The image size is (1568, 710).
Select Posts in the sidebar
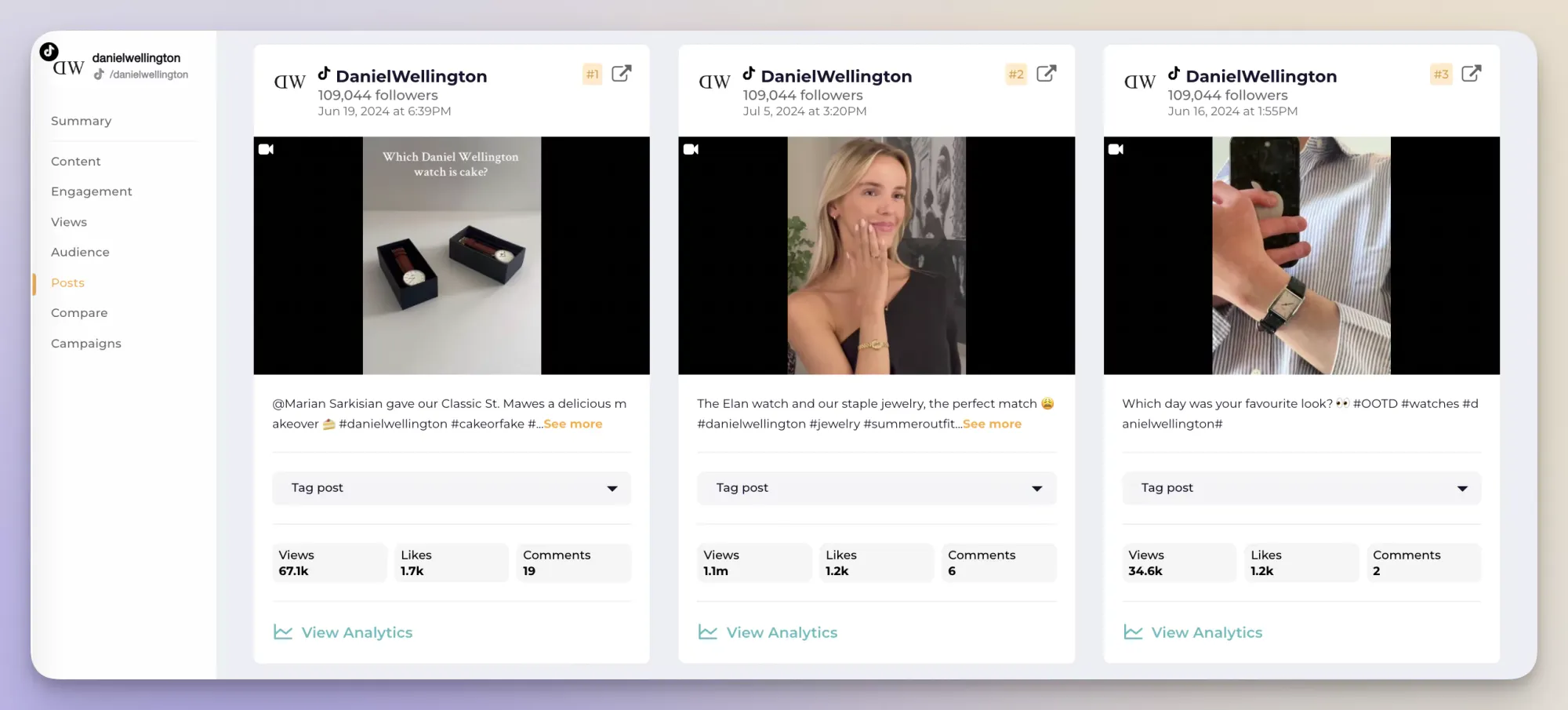(67, 282)
